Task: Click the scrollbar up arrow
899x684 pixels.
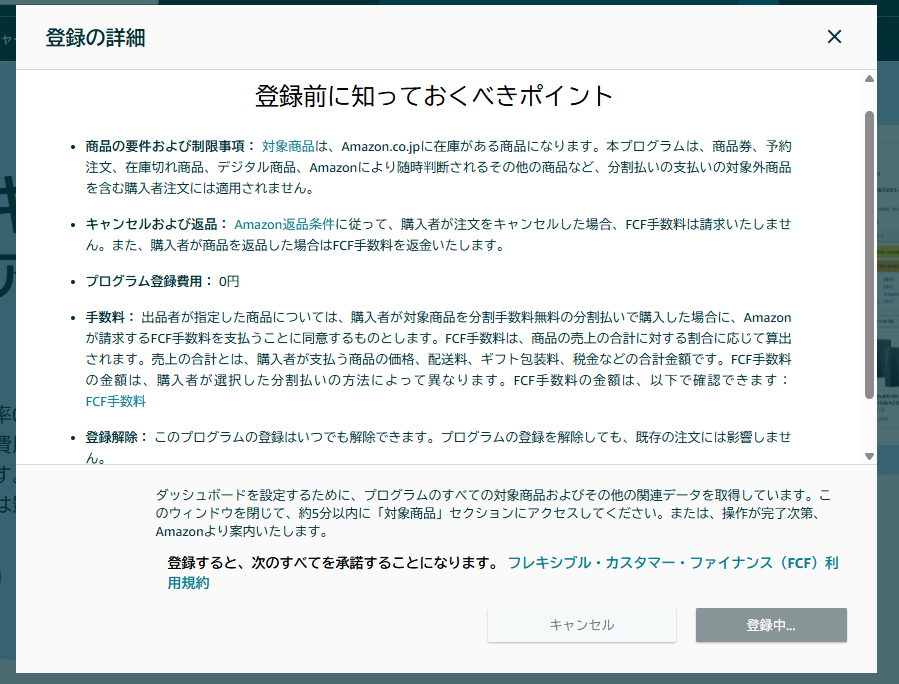Action: pyautogui.click(x=869, y=79)
